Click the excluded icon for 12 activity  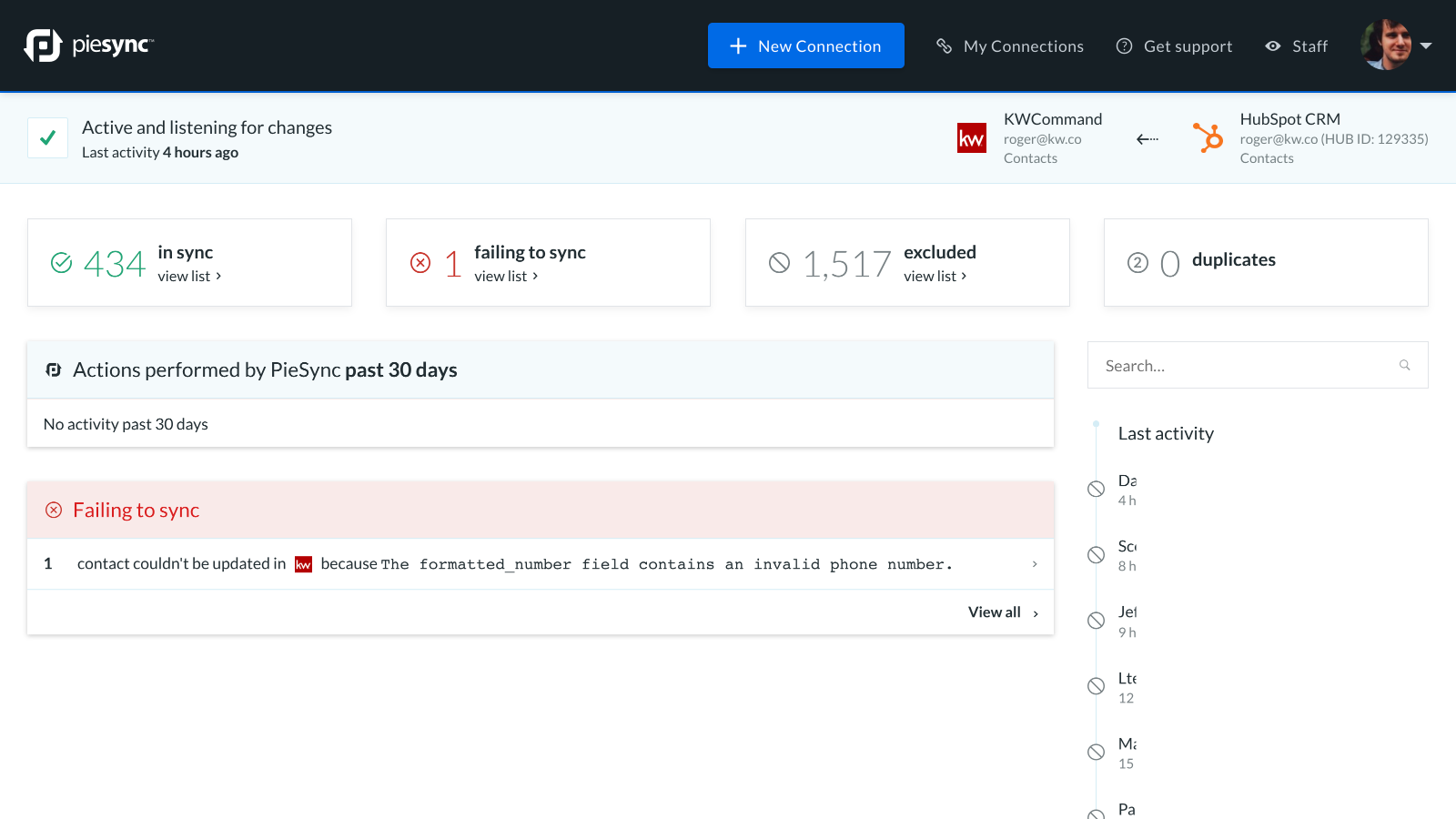(1097, 686)
